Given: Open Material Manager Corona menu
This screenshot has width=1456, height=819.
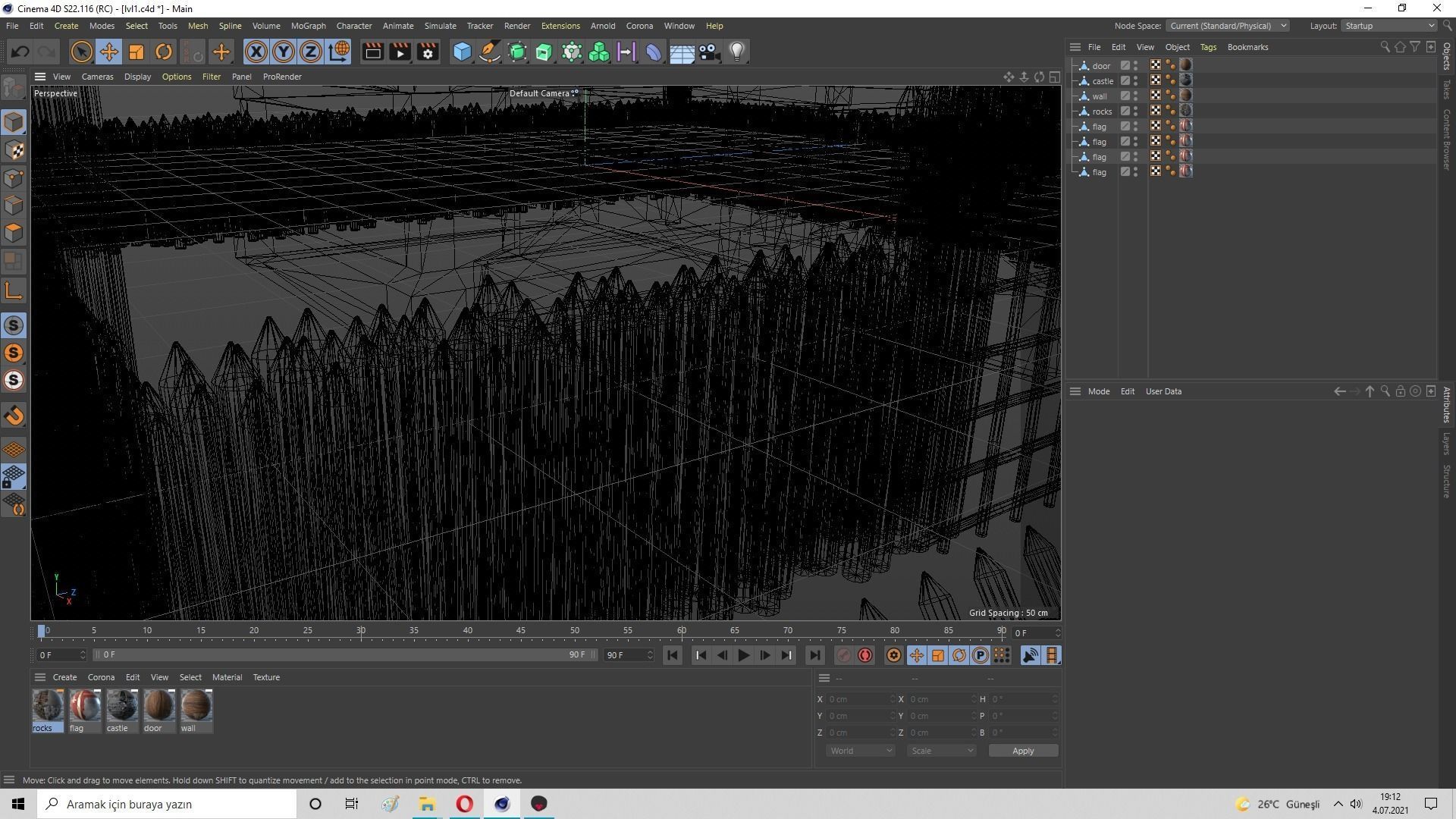Looking at the screenshot, I should 101,677.
